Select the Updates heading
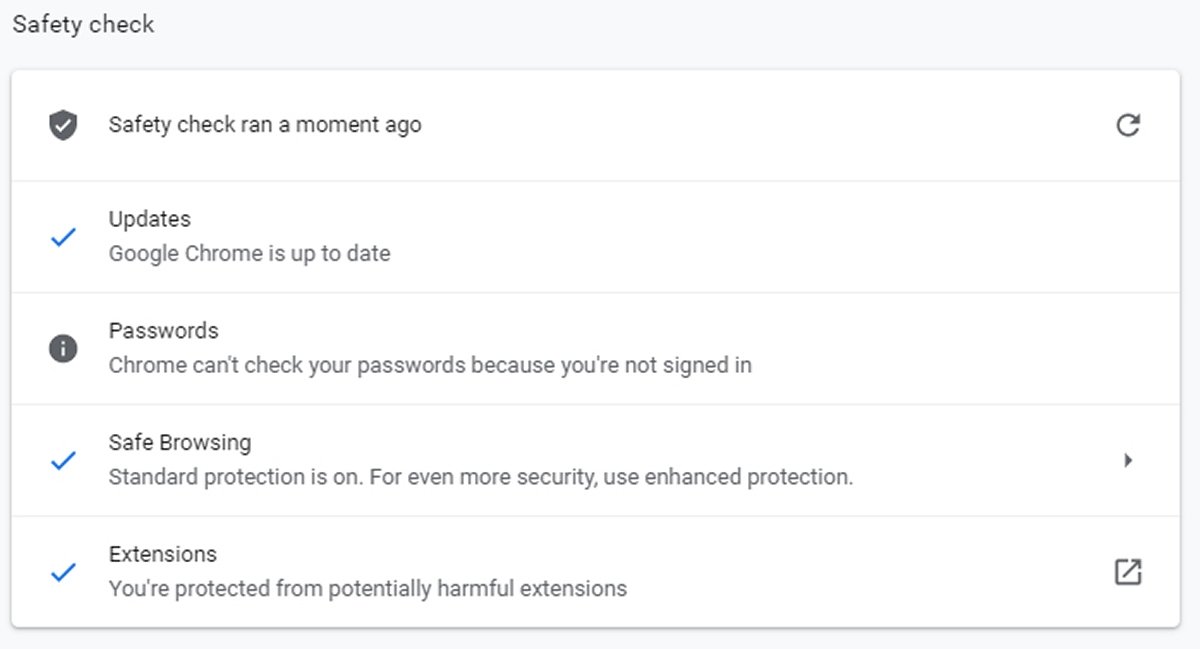This screenshot has height=649, width=1200. tap(149, 219)
